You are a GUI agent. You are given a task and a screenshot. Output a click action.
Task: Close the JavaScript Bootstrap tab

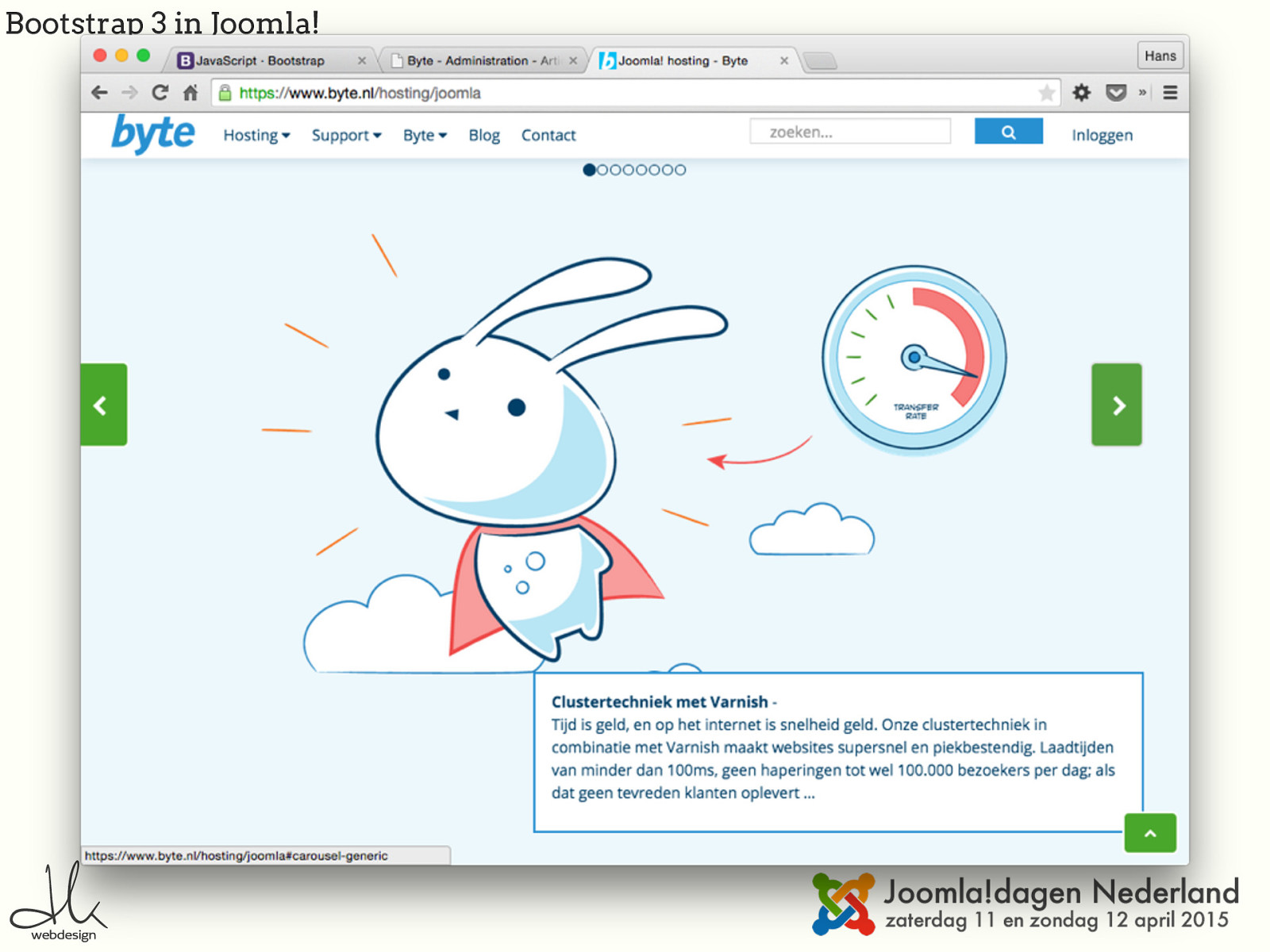pos(362,60)
